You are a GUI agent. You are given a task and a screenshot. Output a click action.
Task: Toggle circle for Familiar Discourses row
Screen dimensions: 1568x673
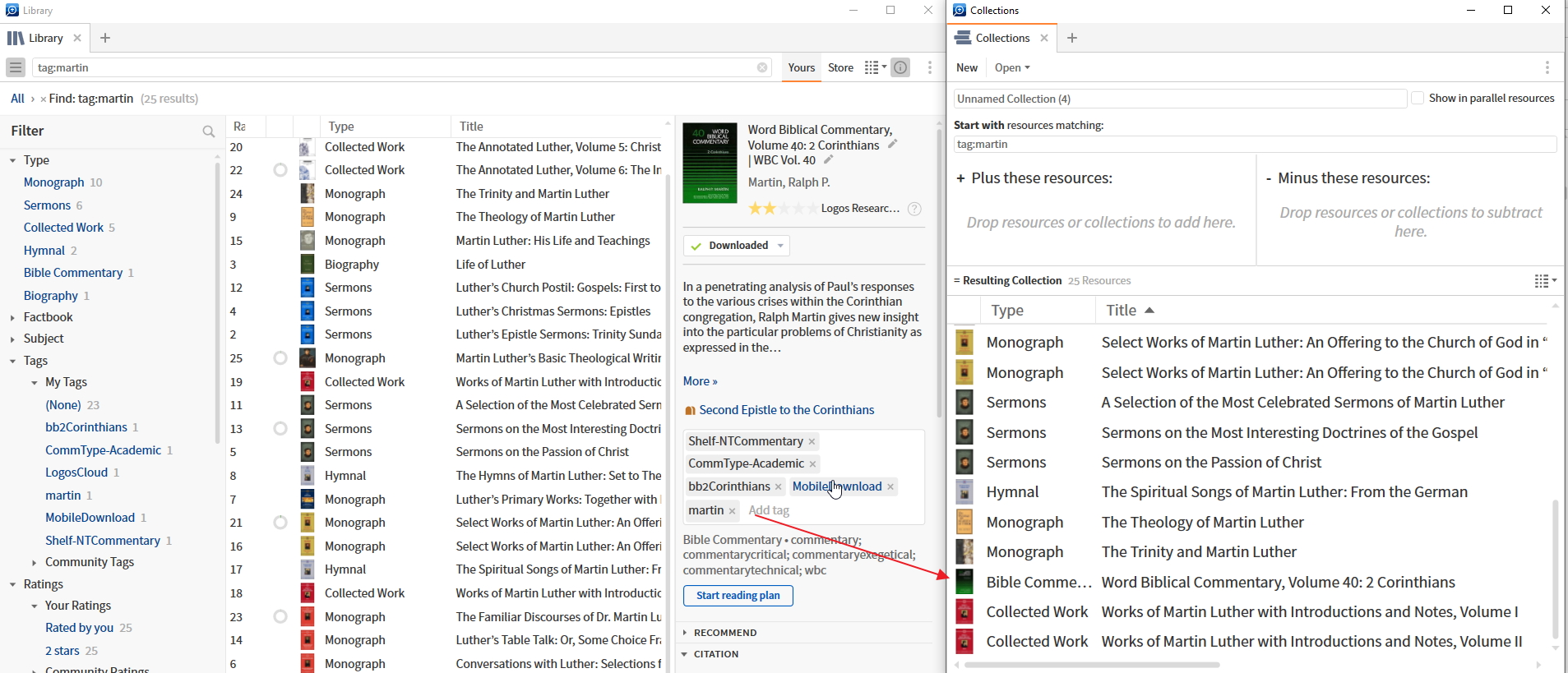tap(280, 617)
